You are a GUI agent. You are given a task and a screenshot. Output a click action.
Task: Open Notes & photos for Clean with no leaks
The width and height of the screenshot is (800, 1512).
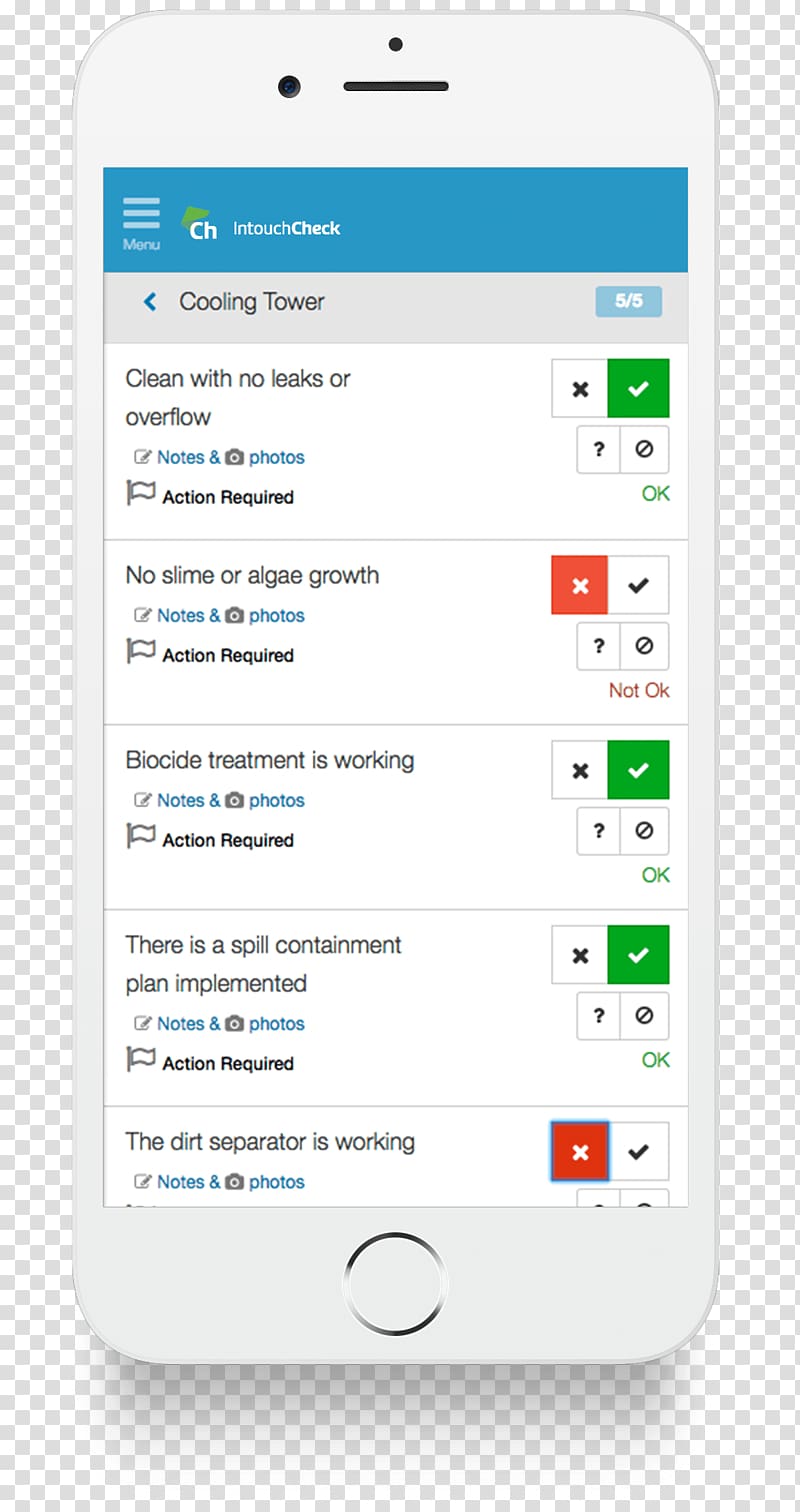pos(220,457)
